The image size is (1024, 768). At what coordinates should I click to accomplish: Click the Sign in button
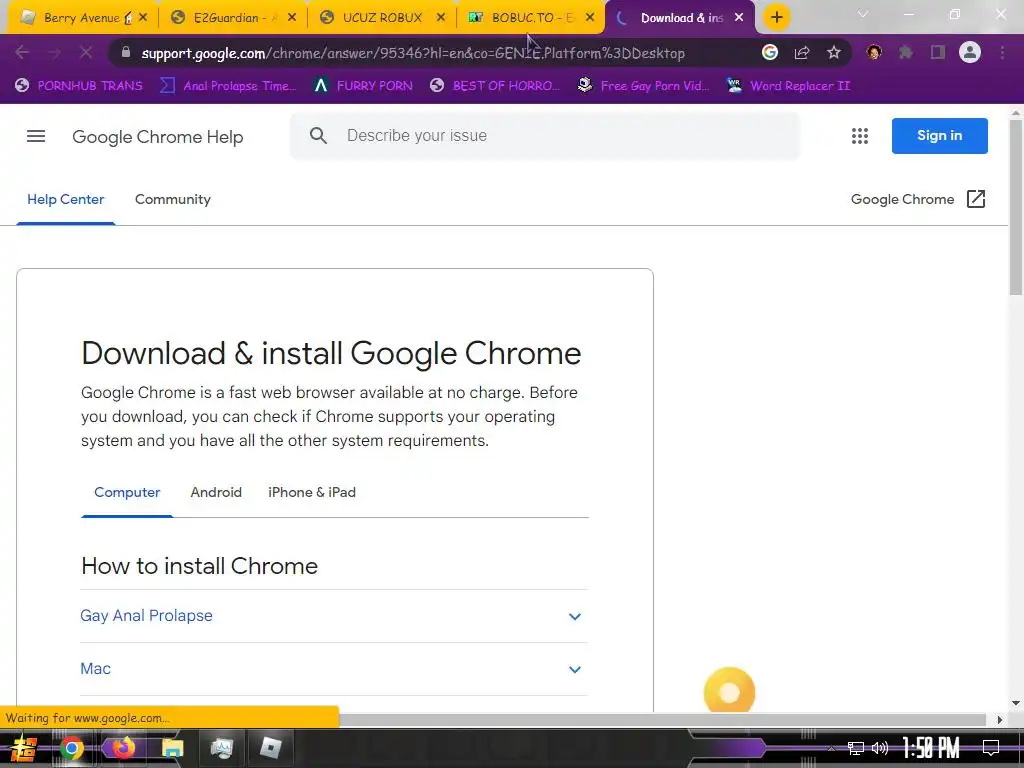tap(939, 136)
